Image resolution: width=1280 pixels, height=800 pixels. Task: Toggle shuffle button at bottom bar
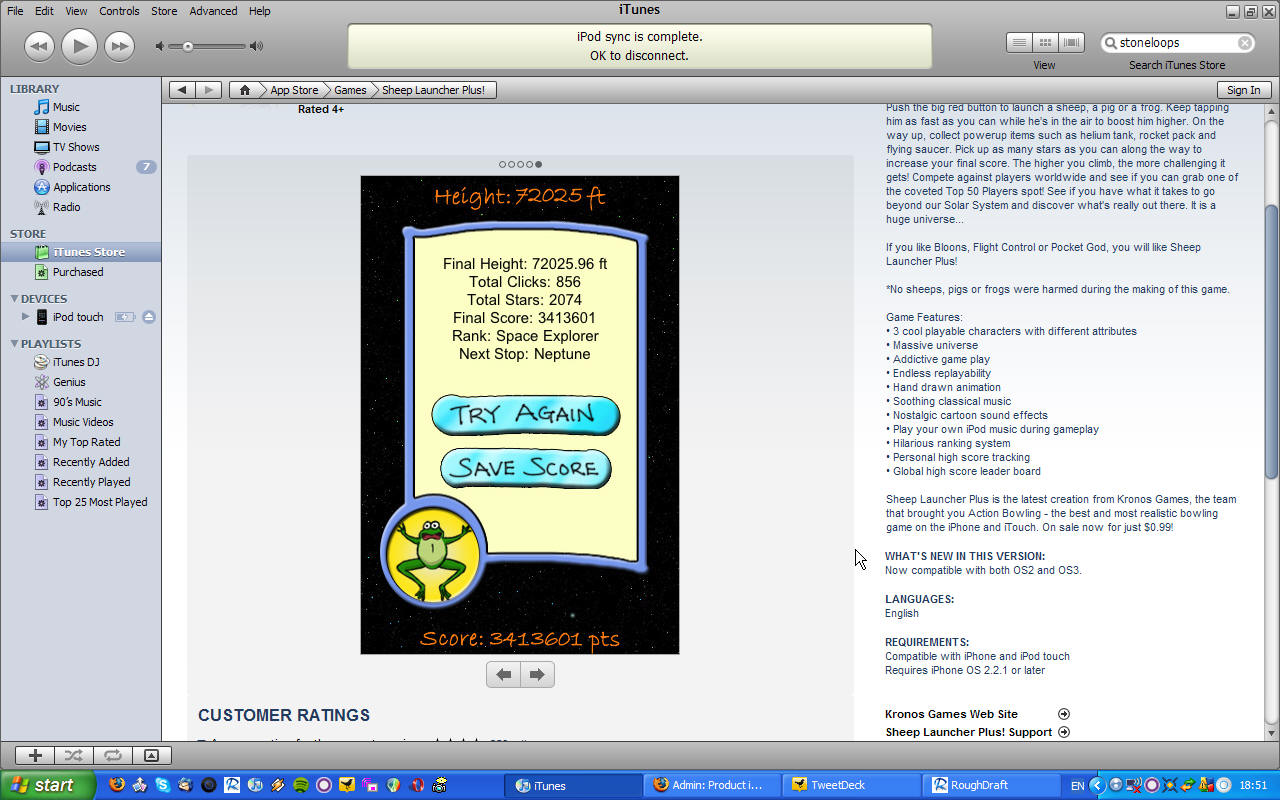(x=73, y=756)
